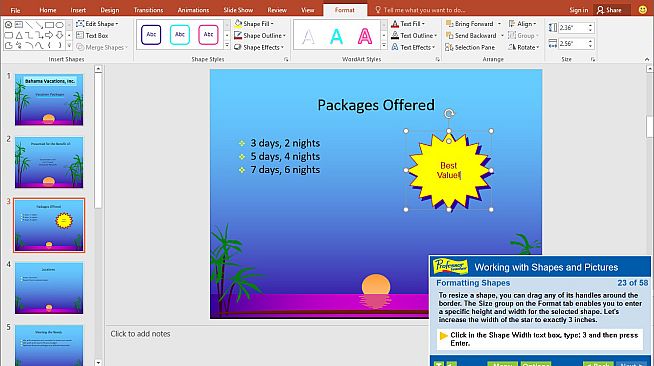Open the Edit Shape dropdown
The image size is (654, 366).
coord(97,24)
